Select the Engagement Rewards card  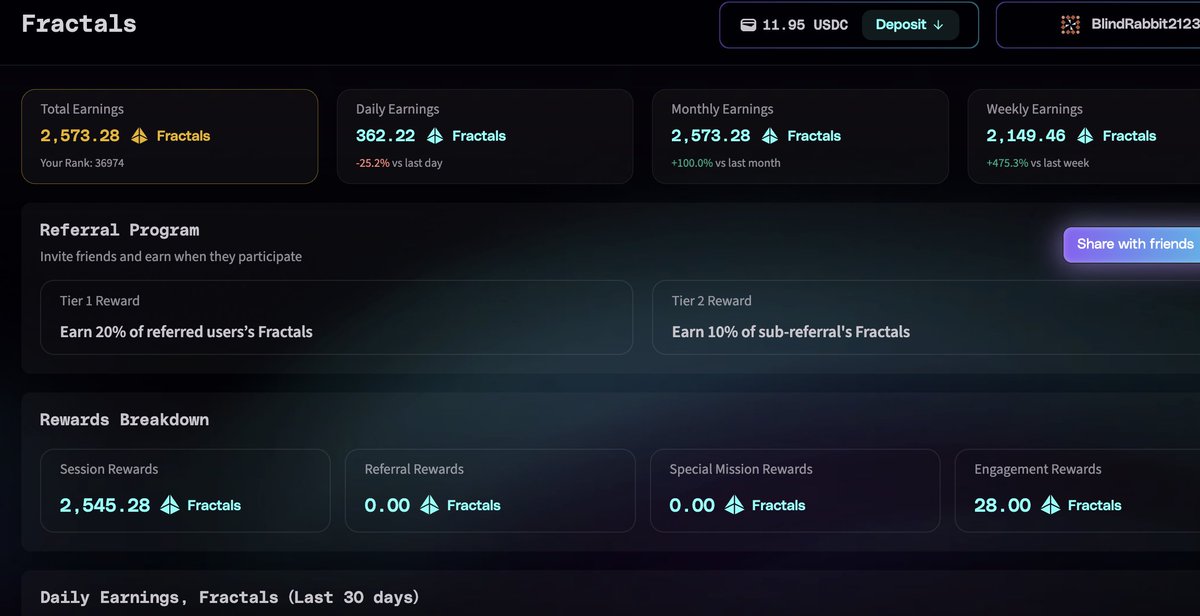[1077, 490]
